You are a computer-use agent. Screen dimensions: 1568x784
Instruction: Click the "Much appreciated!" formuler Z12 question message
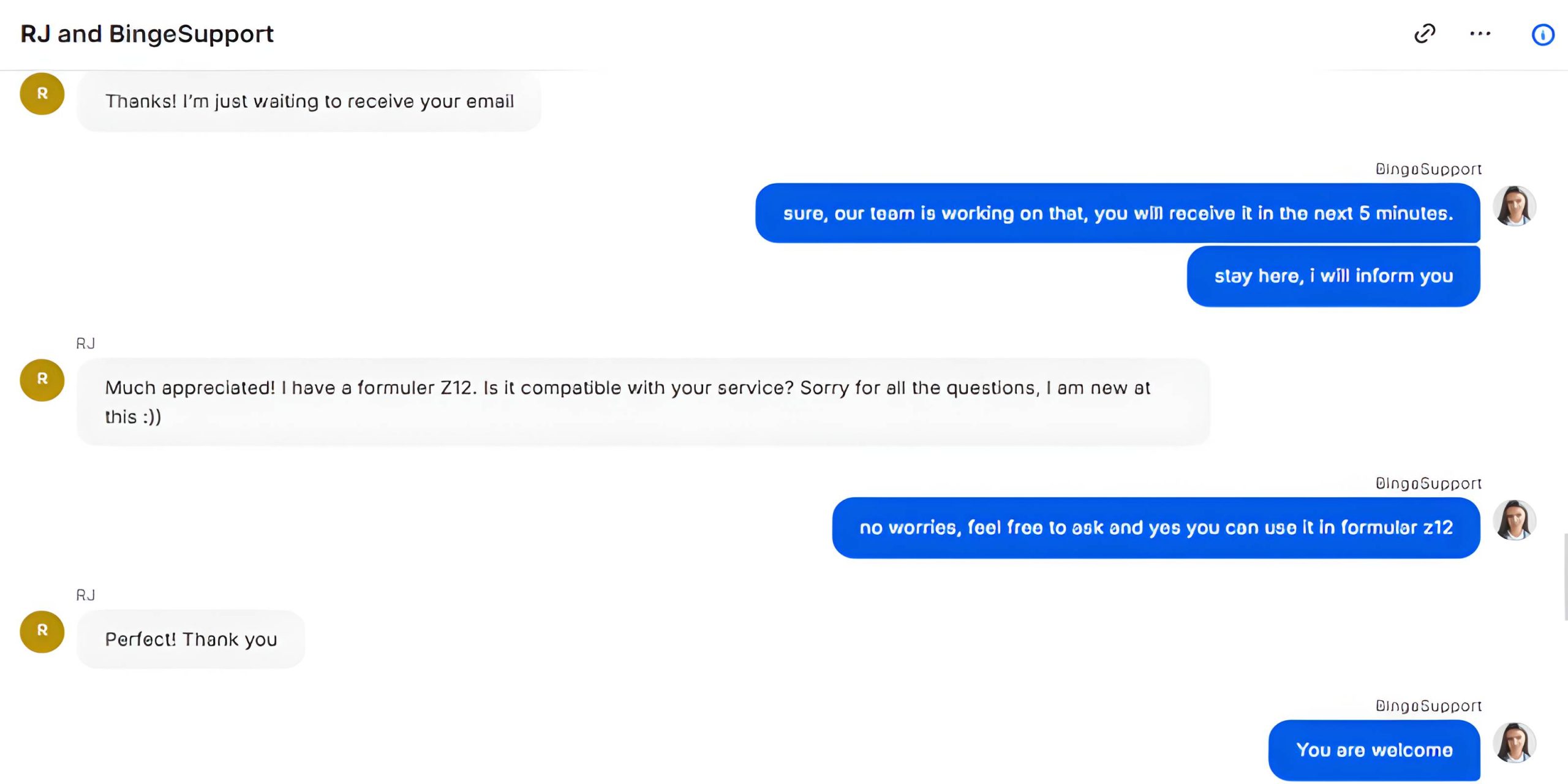tap(643, 402)
